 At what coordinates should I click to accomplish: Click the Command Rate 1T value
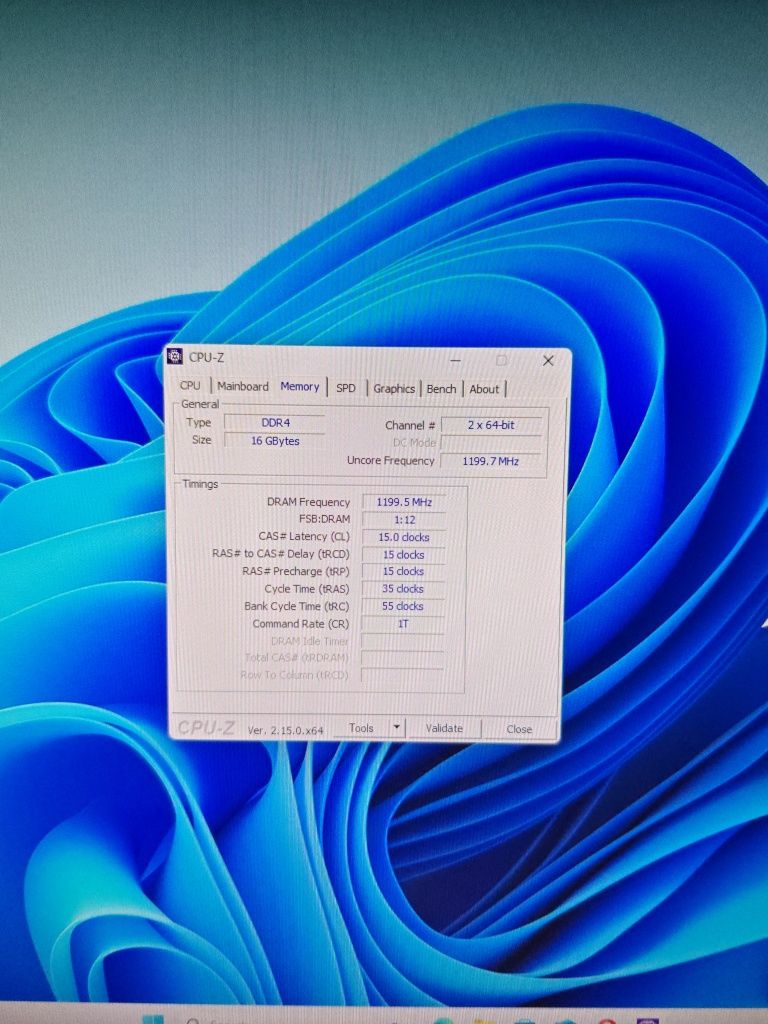pos(403,624)
